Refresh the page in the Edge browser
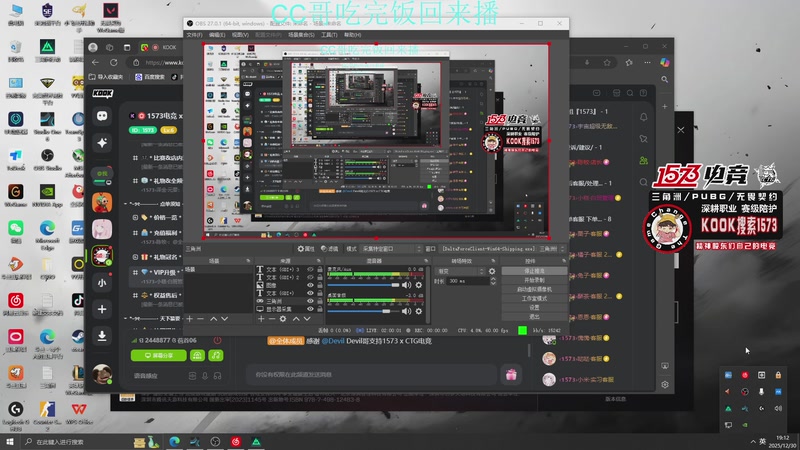 coord(113,62)
